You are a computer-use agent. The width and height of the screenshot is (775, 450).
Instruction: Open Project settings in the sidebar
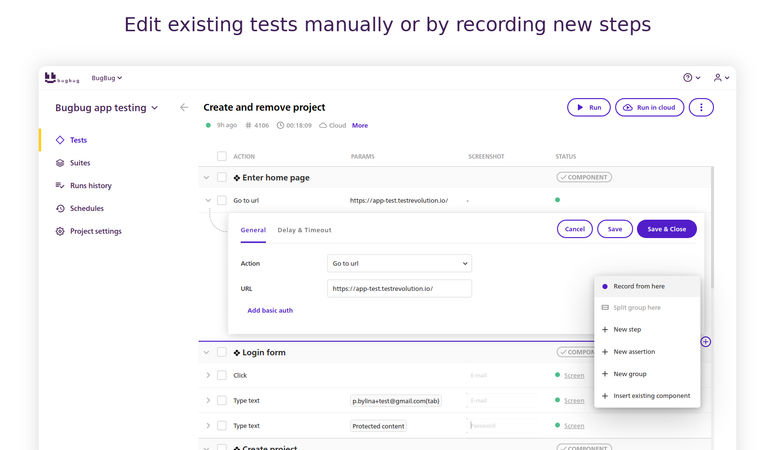pyautogui.click(x=96, y=231)
